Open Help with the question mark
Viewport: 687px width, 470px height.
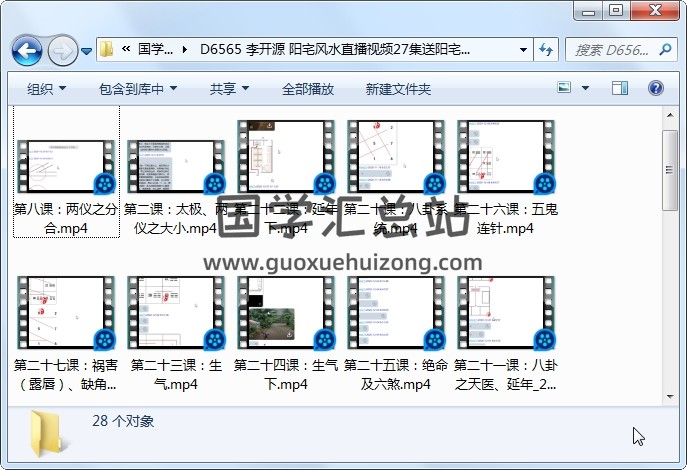[655, 88]
